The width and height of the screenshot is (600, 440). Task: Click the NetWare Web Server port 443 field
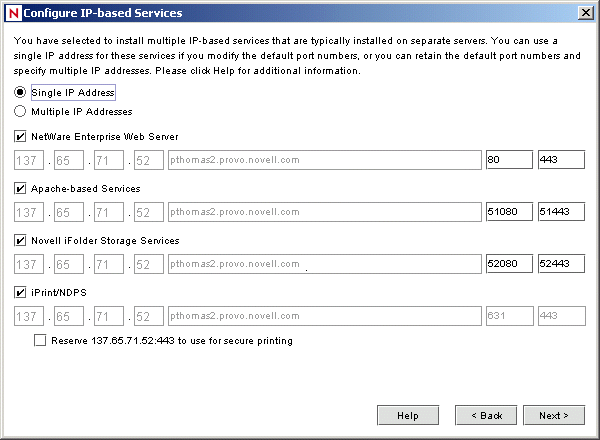coord(561,160)
